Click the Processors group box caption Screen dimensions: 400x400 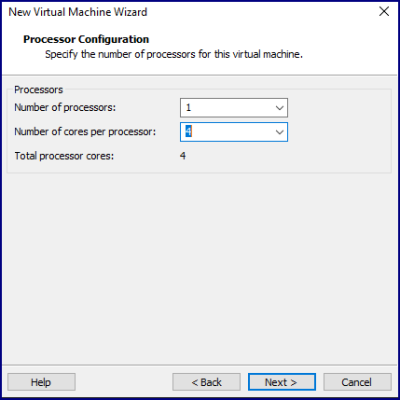coord(39,90)
